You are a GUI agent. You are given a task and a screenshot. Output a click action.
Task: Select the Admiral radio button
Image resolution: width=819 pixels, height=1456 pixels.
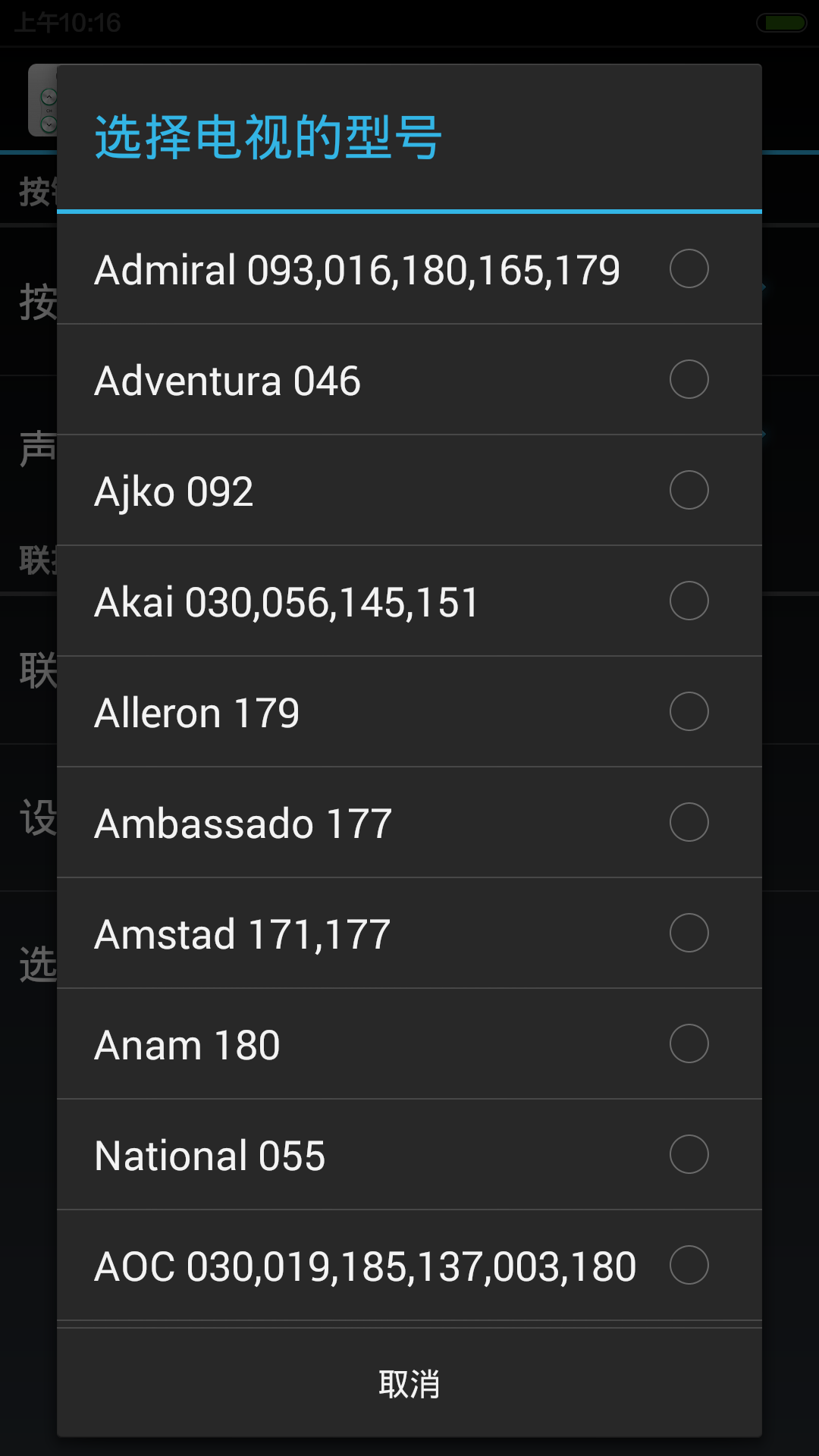689,268
